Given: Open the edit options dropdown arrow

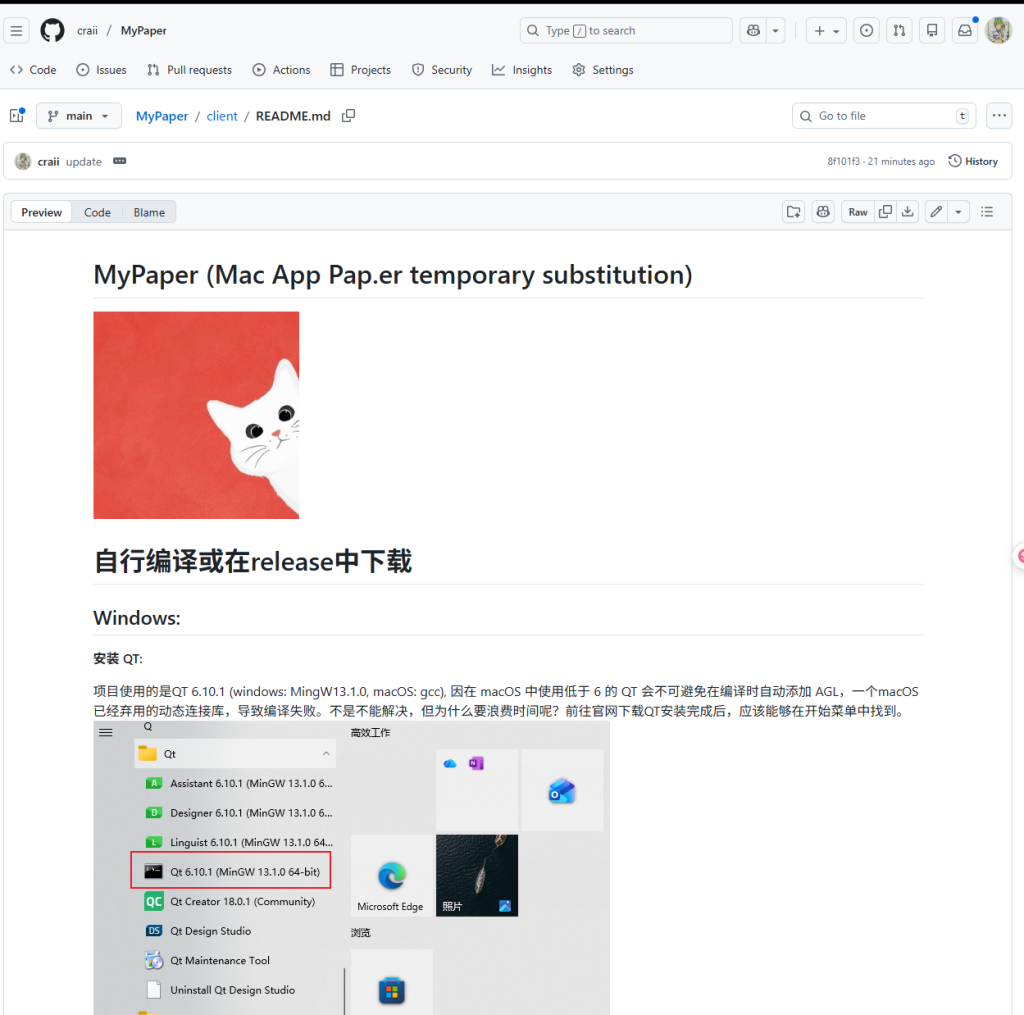Looking at the screenshot, I should pos(959,212).
